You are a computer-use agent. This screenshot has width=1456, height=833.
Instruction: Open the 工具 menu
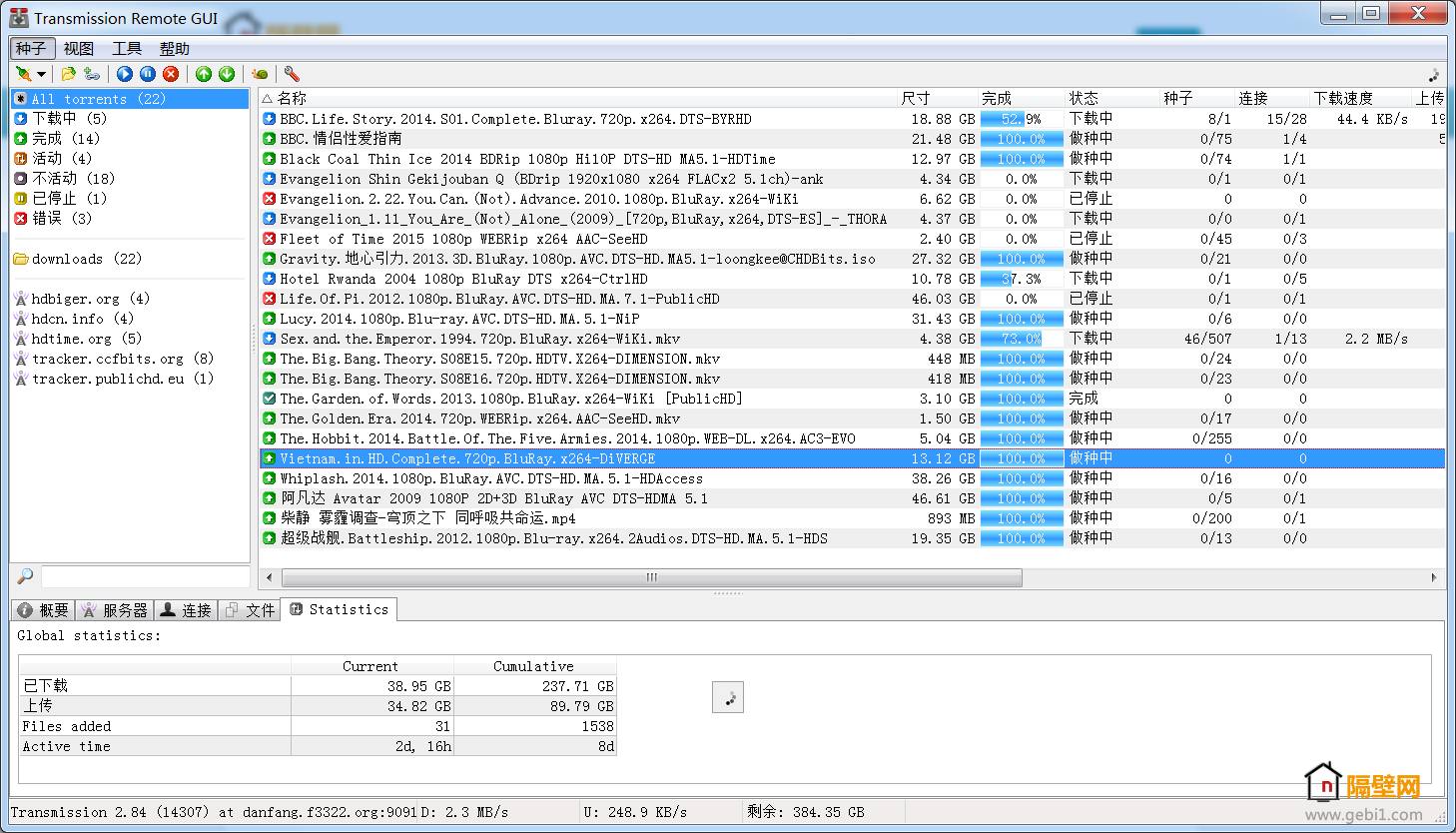coord(127,48)
